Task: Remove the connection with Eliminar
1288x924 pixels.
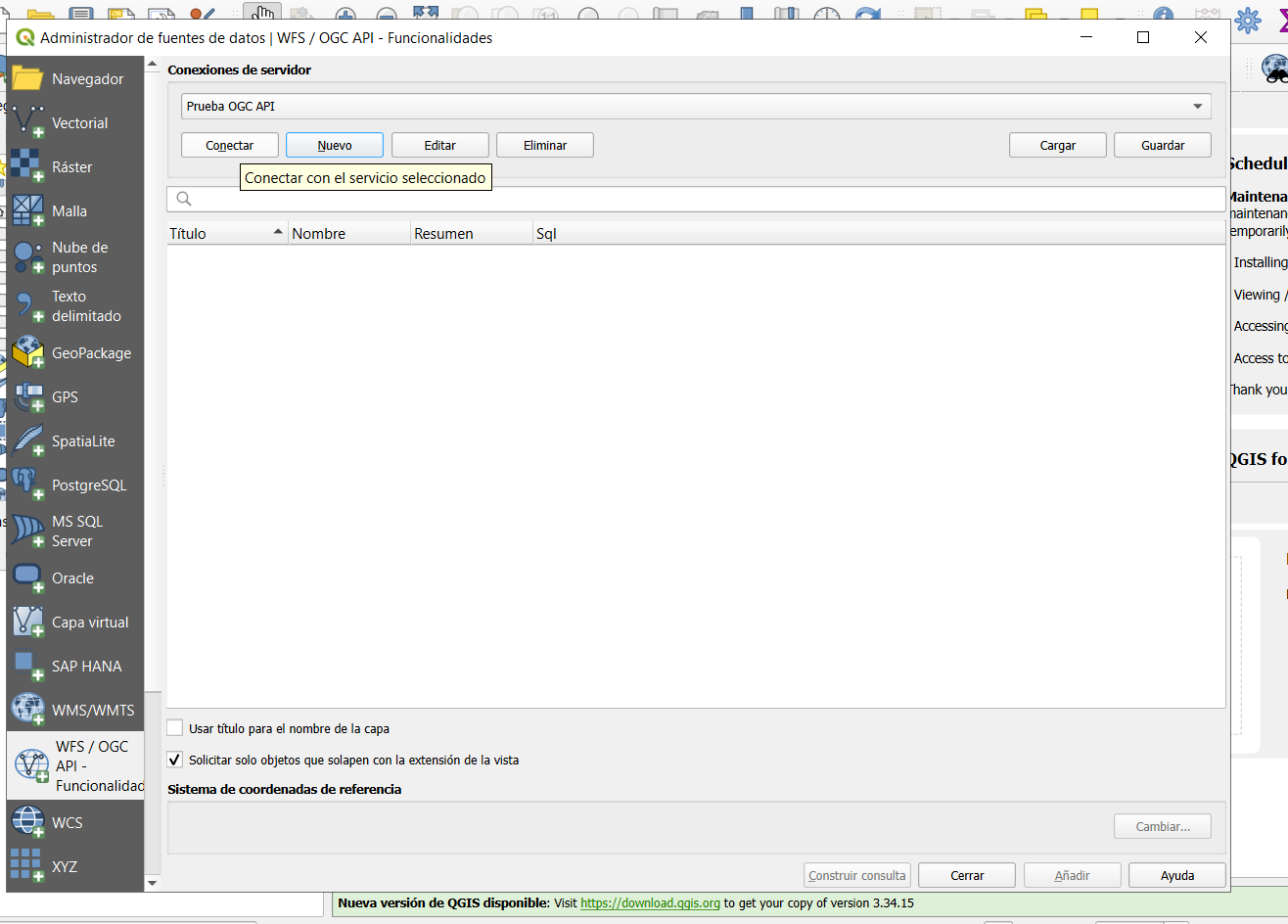Action: 545,145
